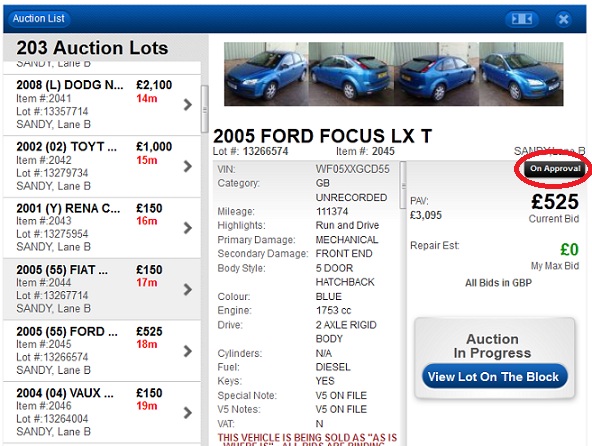The height and width of the screenshot is (446, 592).
Task: Open arrow for 2005 FIAT lot
Action: pyautogui.click(x=188, y=290)
